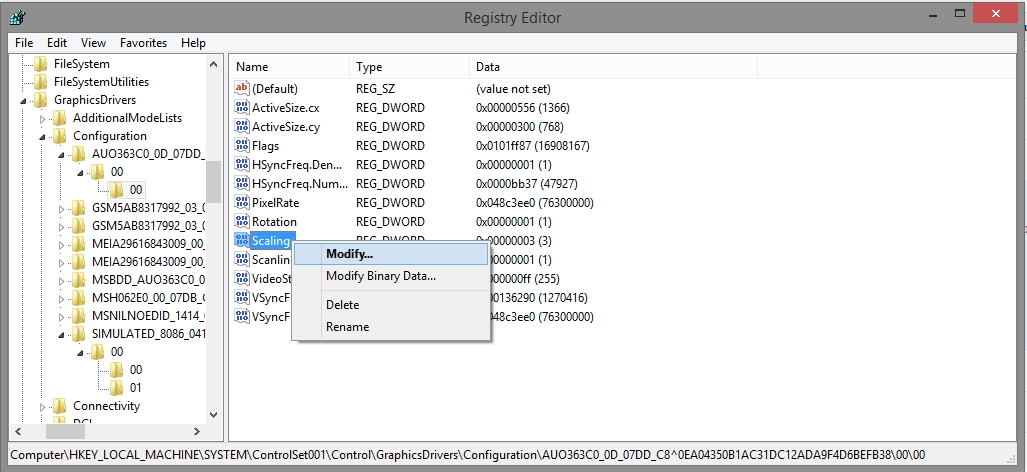
Task: Sort values by the Name column header
Action: click(289, 67)
